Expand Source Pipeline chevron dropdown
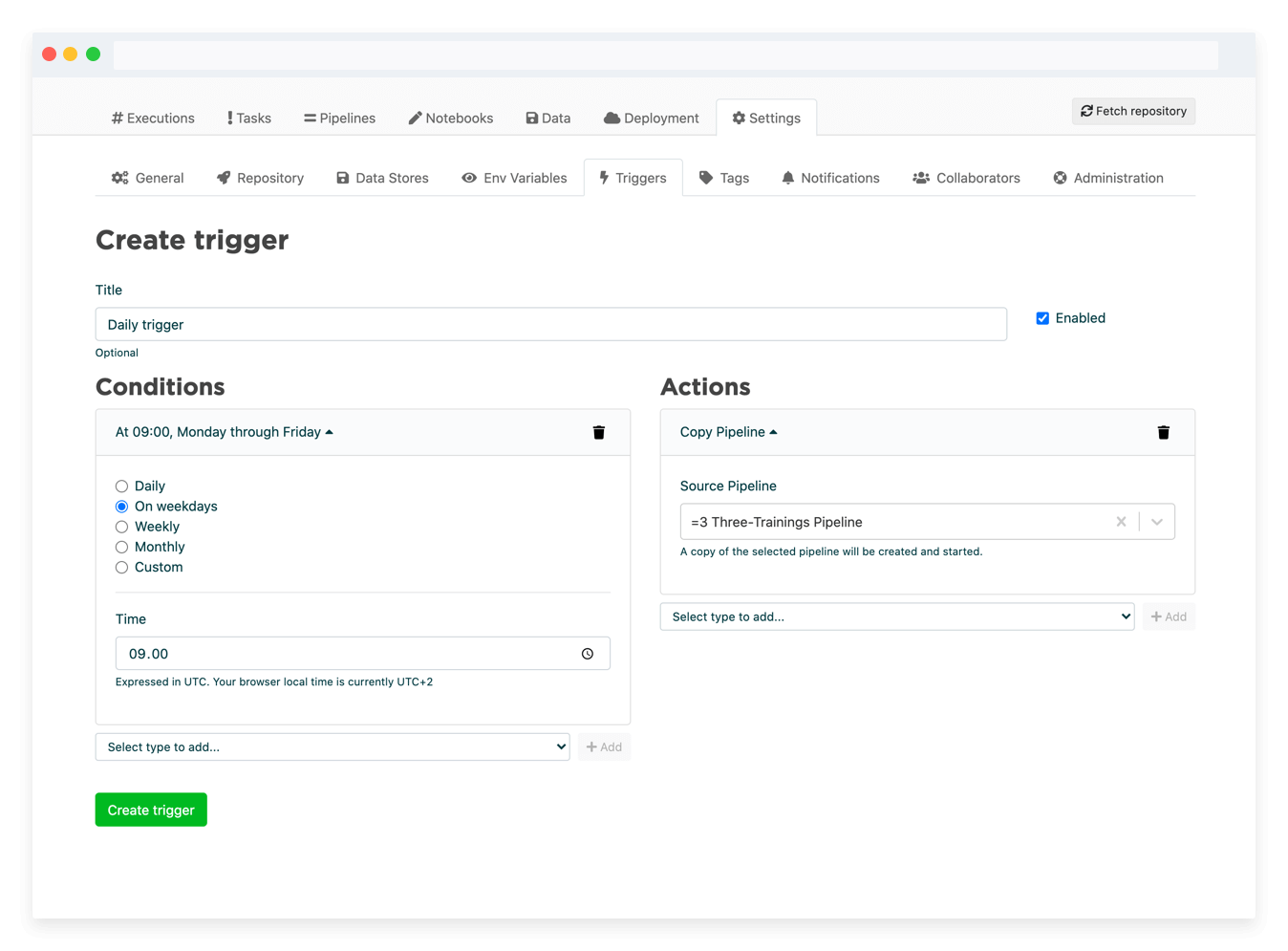This screenshot has height=951, width=1288. tap(1157, 522)
